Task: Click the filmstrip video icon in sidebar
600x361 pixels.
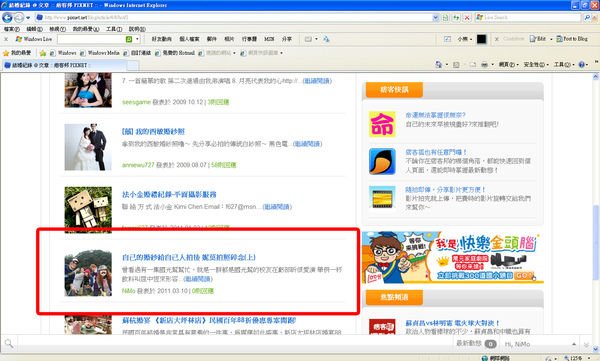Action: [x=382, y=198]
